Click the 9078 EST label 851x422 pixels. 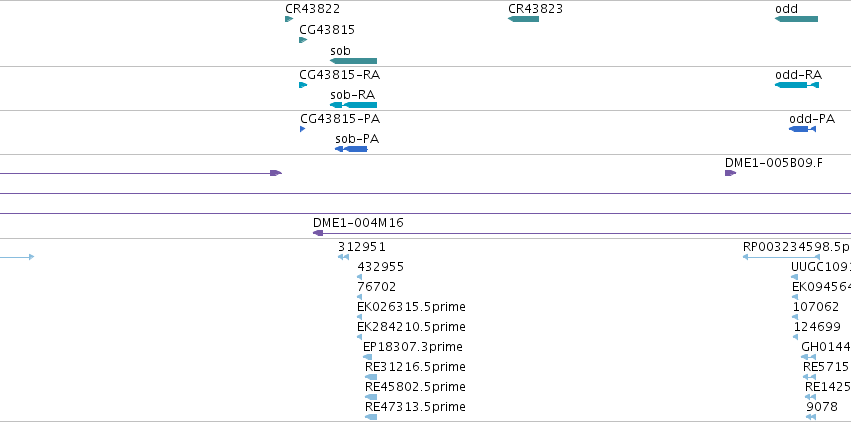(822, 407)
